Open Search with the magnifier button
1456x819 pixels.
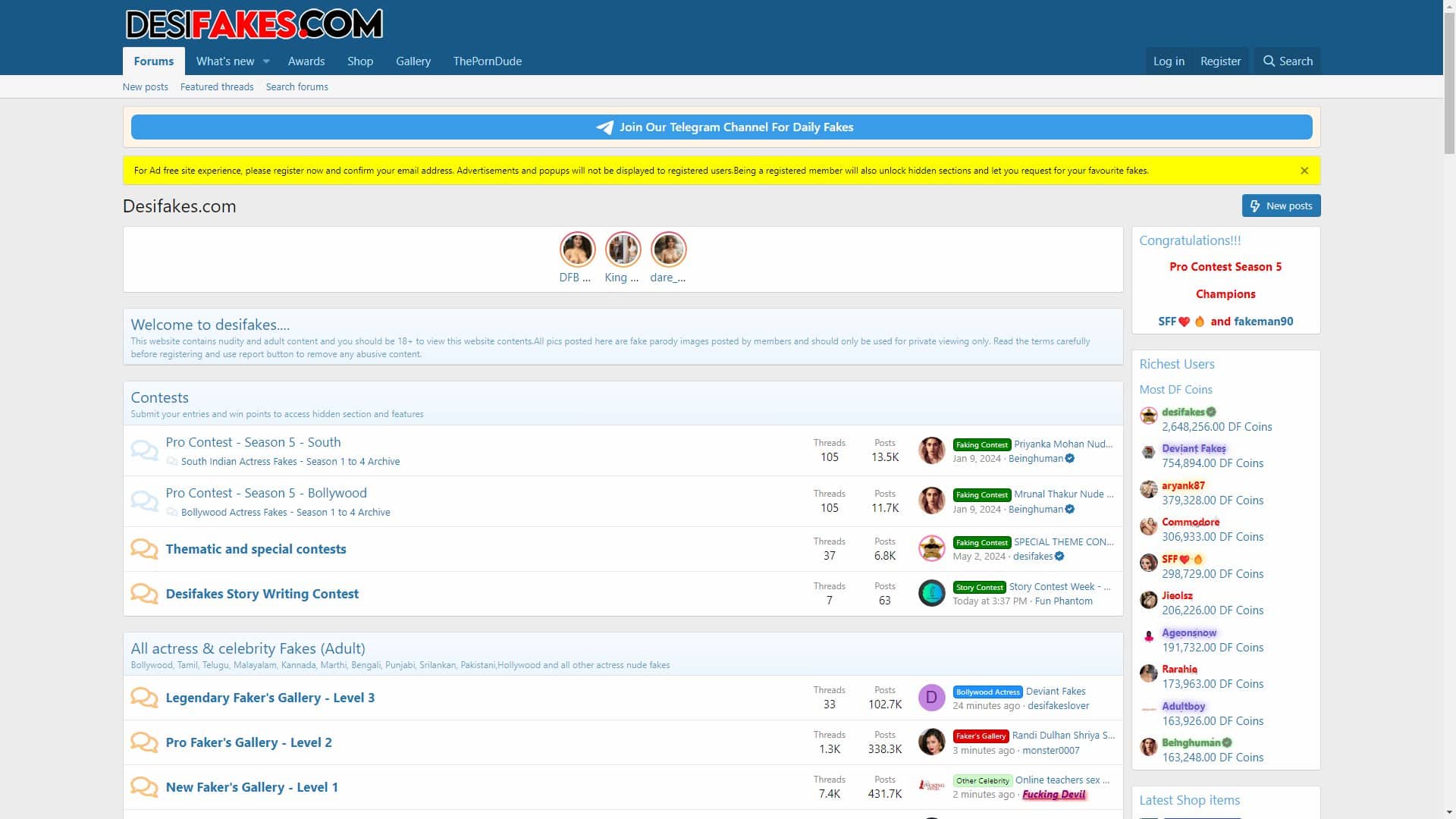pyautogui.click(x=1288, y=61)
